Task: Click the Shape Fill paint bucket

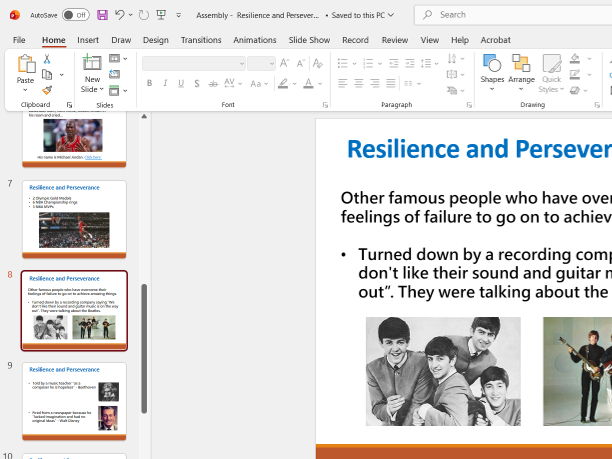Action: tap(575, 59)
